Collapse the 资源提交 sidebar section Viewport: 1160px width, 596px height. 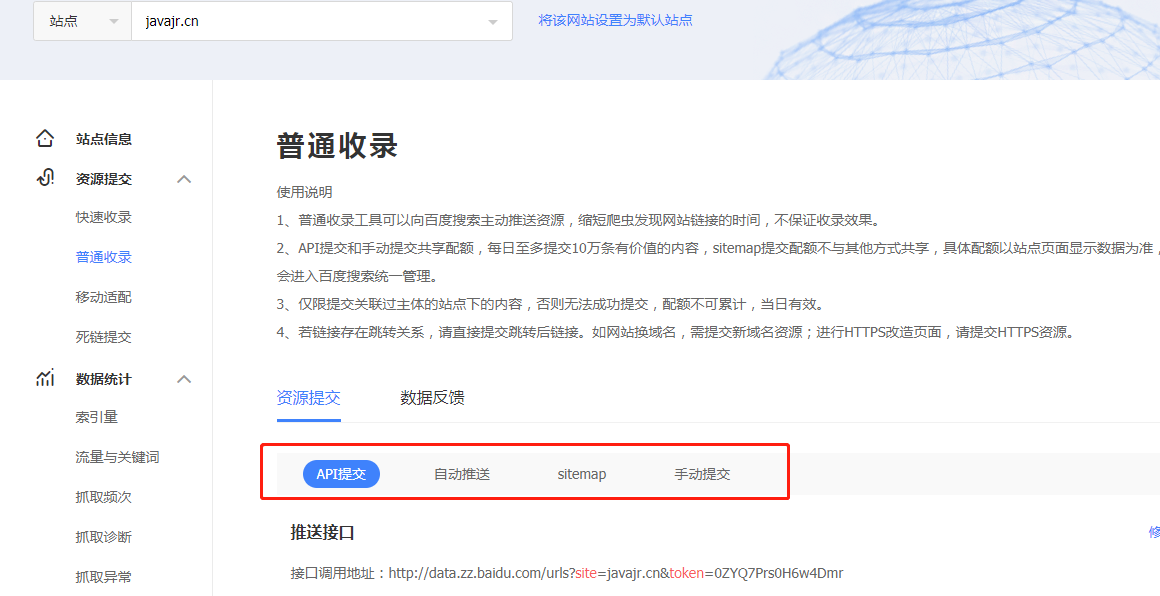(184, 178)
